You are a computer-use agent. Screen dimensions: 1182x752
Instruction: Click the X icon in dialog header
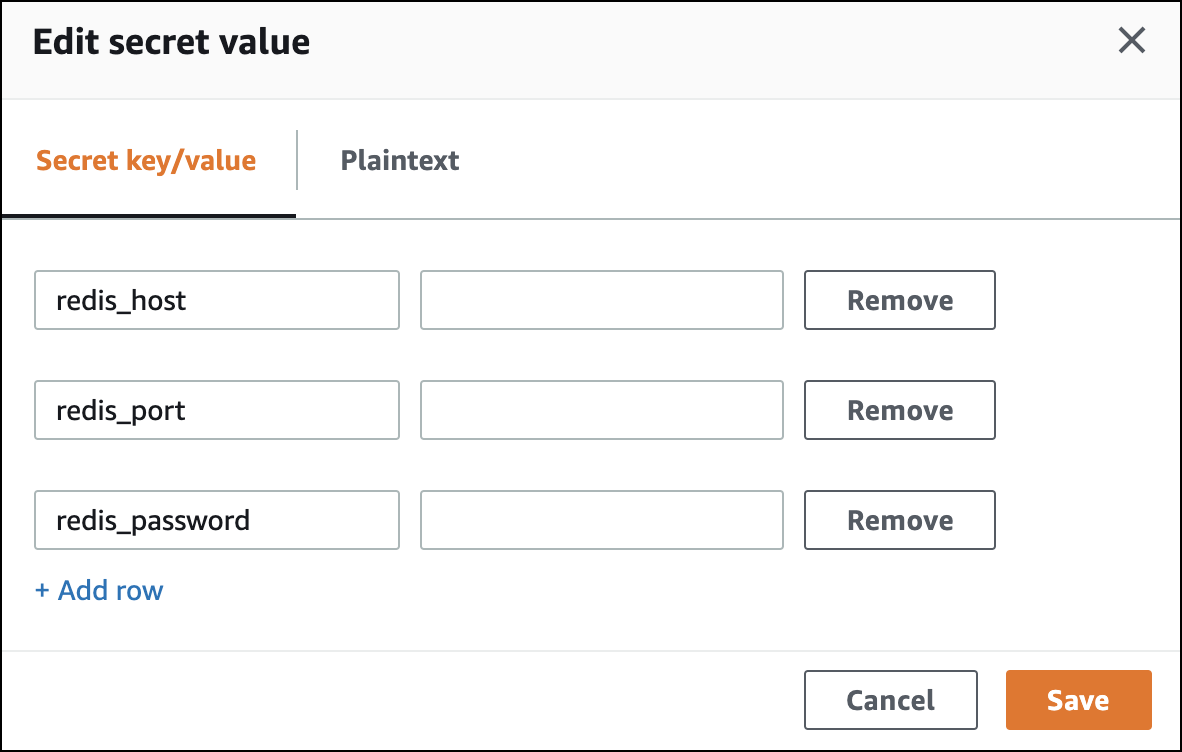(x=1131, y=41)
